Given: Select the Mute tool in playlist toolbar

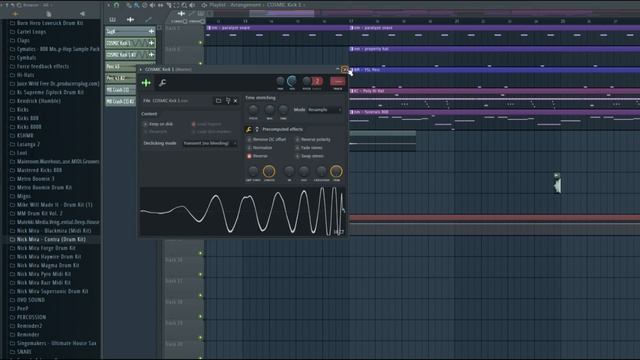Looking at the screenshot, I should (x=152, y=5).
